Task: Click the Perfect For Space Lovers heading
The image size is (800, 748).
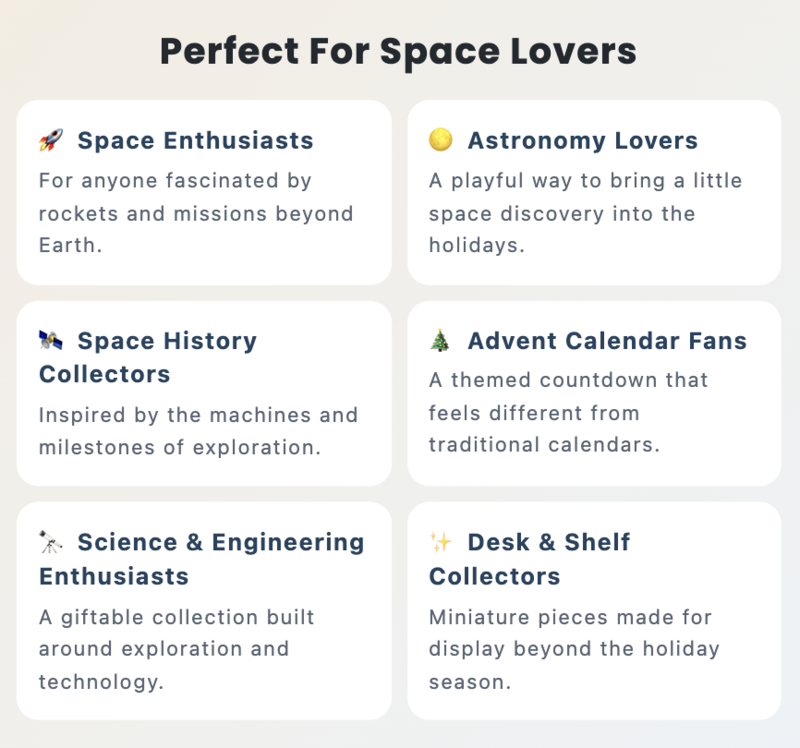Action: tap(398, 52)
